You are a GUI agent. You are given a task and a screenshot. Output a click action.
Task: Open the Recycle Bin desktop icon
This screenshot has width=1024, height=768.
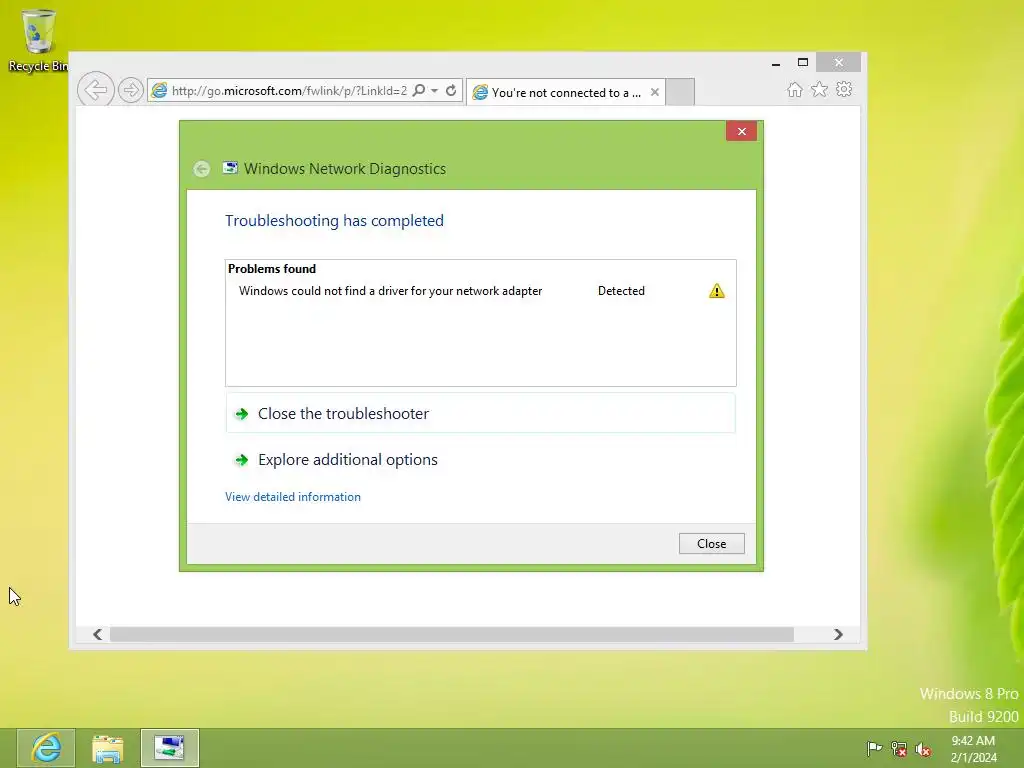pyautogui.click(x=37, y=40)
